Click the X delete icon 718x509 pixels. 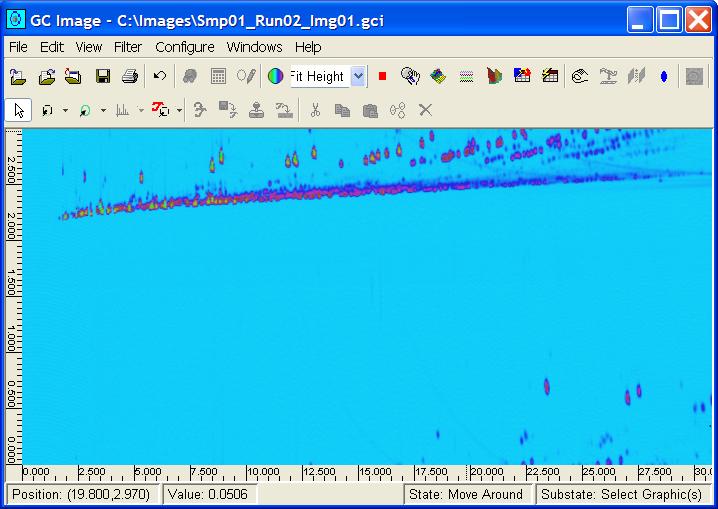pyautogui.click(x=425, y=110)
